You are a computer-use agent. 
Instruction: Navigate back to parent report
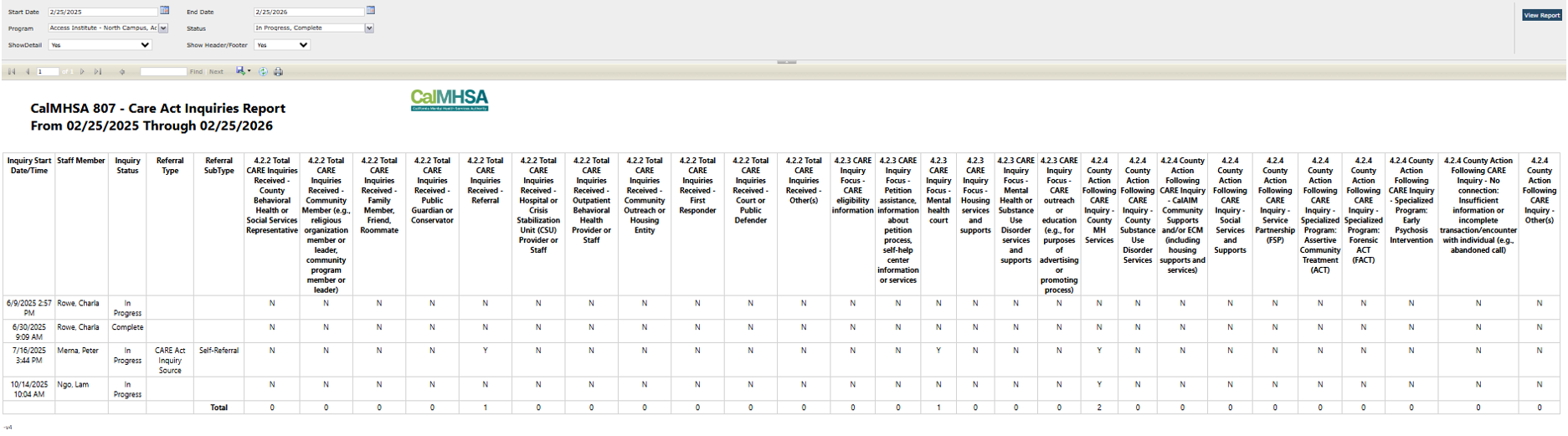pyautogui.click(x=122, y=72)
